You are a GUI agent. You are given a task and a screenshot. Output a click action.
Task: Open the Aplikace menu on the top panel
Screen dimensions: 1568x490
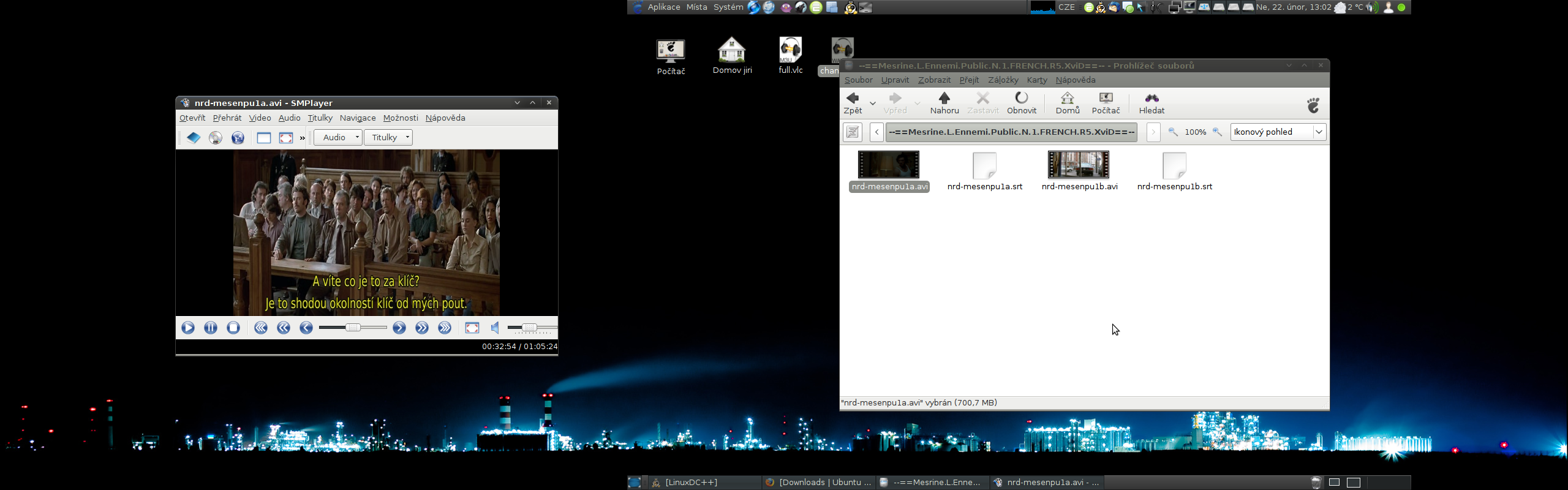coord(664,7)
